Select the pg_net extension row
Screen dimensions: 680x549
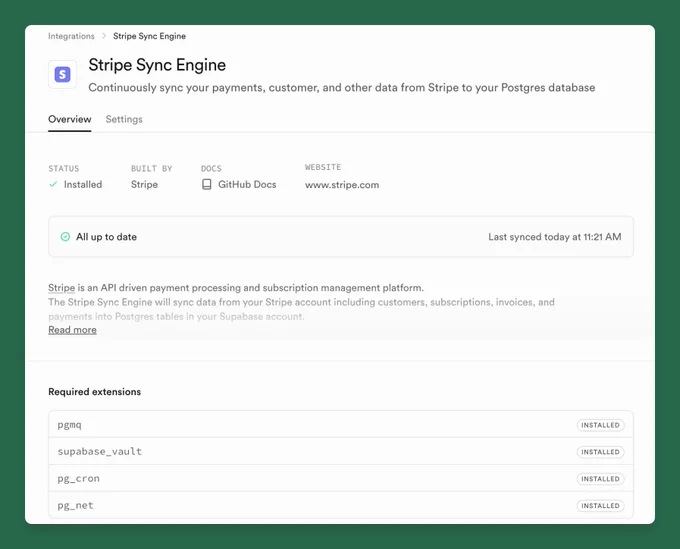click(341, 505)
